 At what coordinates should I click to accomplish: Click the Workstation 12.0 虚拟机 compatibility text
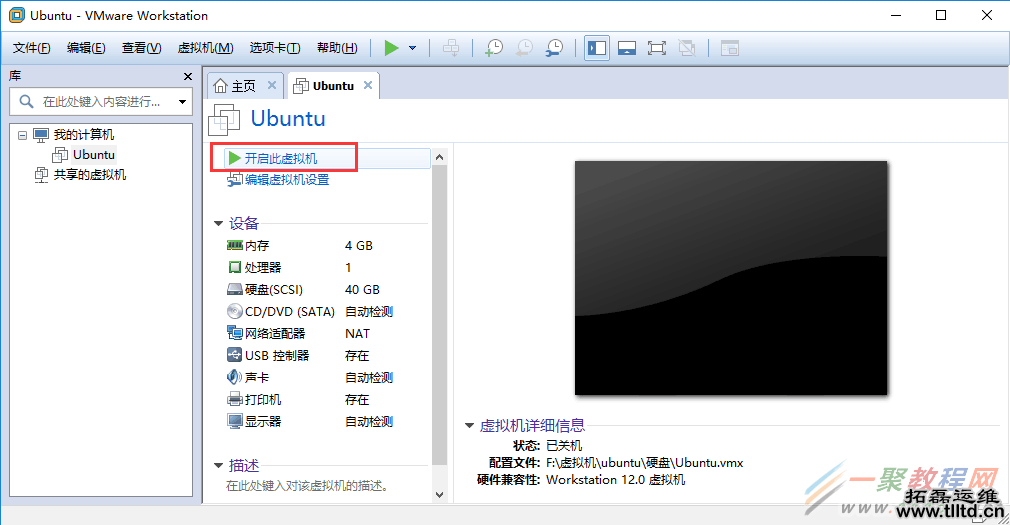[x=616, y=480]
